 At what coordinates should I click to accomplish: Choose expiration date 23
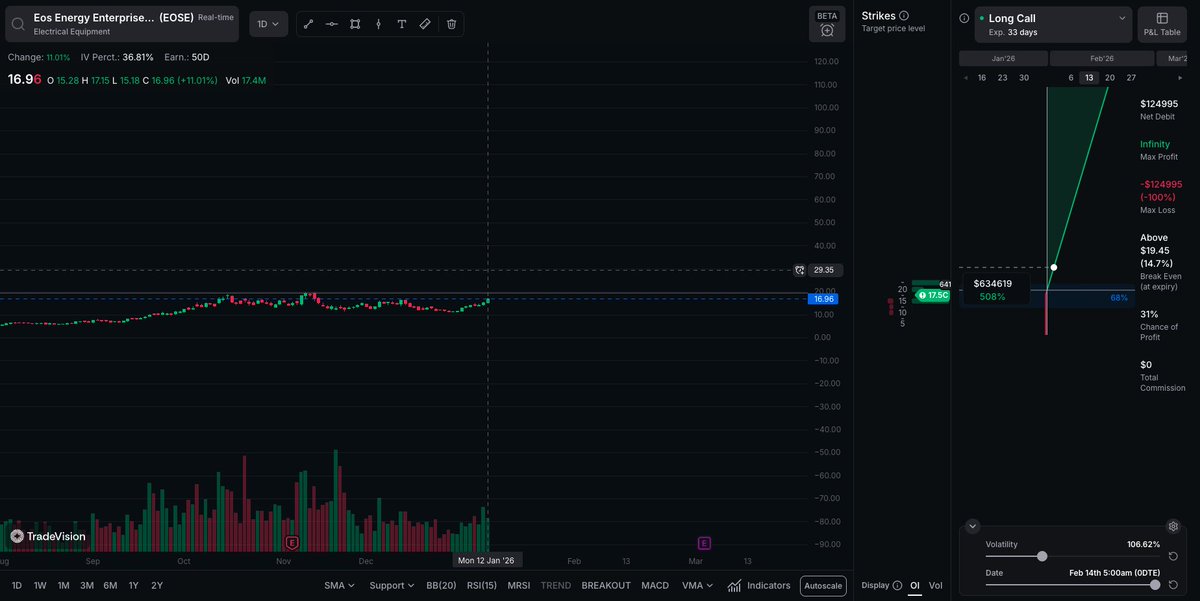[x=1003, y=78]
